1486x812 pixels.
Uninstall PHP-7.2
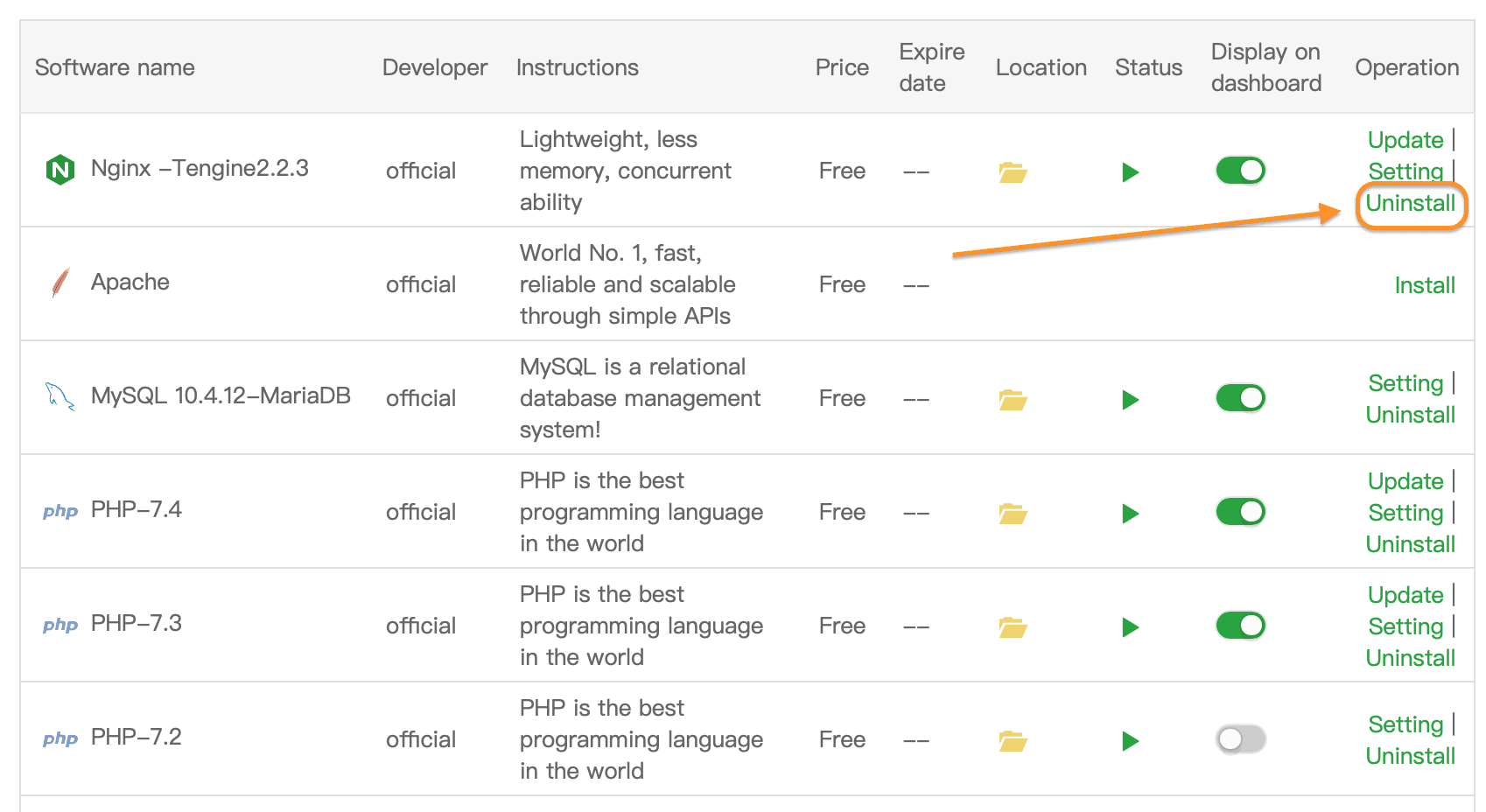coord(1409,755)
